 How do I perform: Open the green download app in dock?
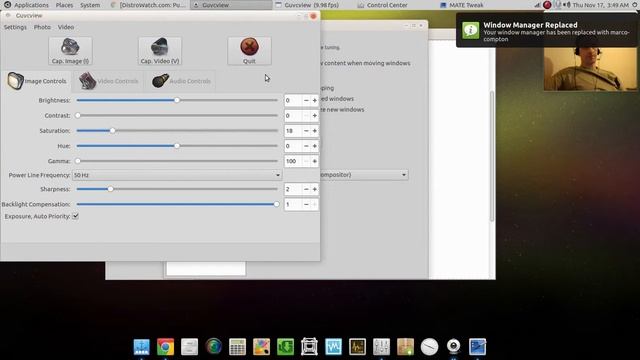click(285, 347)
